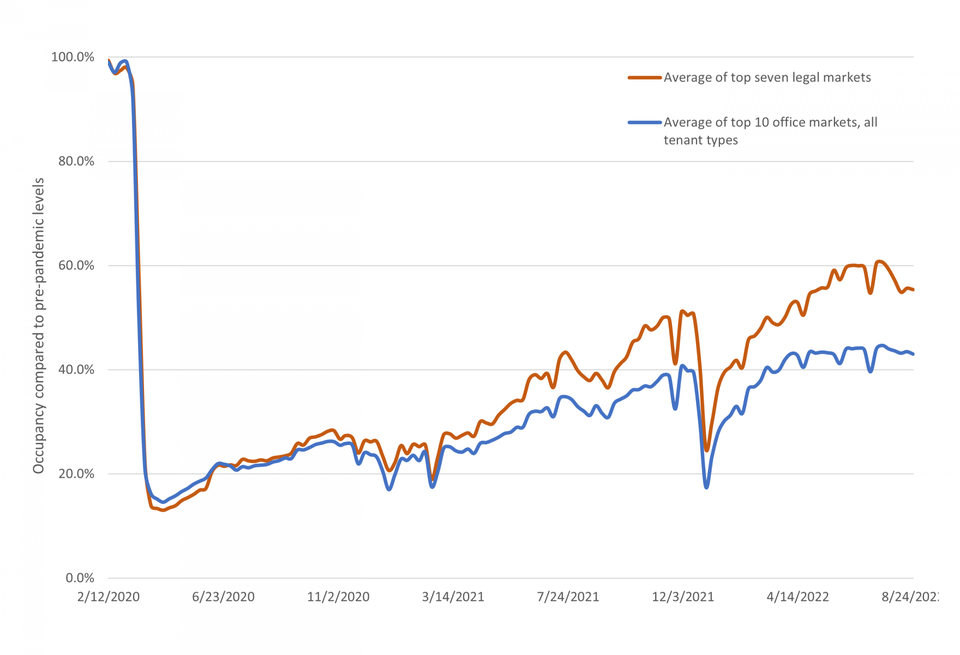Screen dimensions: 960x655
Task: Click the 60.0% y-axis label
Action: click(x=76, y=266)
